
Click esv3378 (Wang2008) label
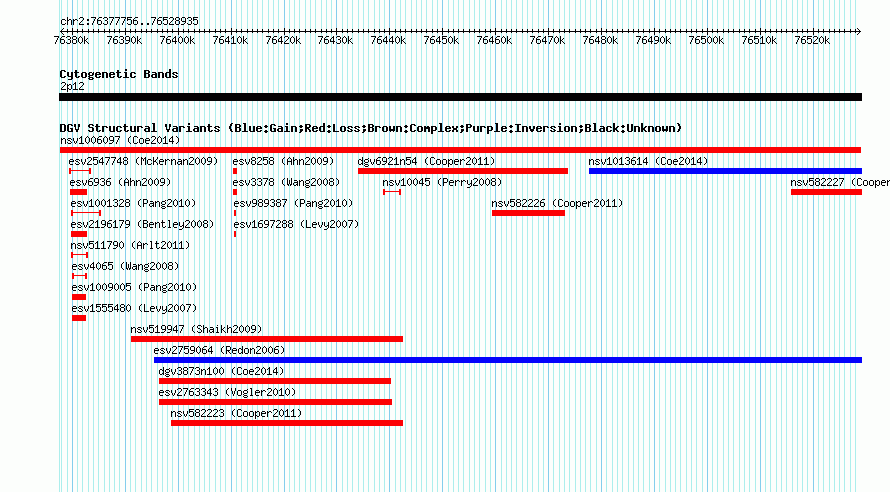286,182
